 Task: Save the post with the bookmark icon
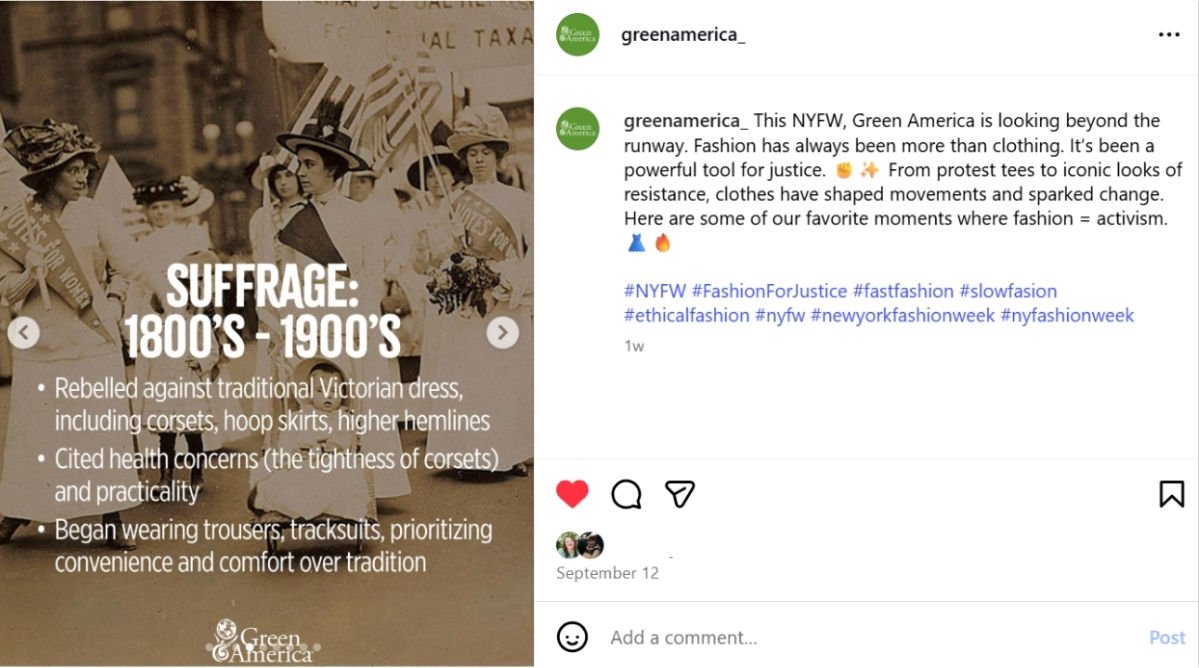pyautogui.click(x=1171, y=493)
